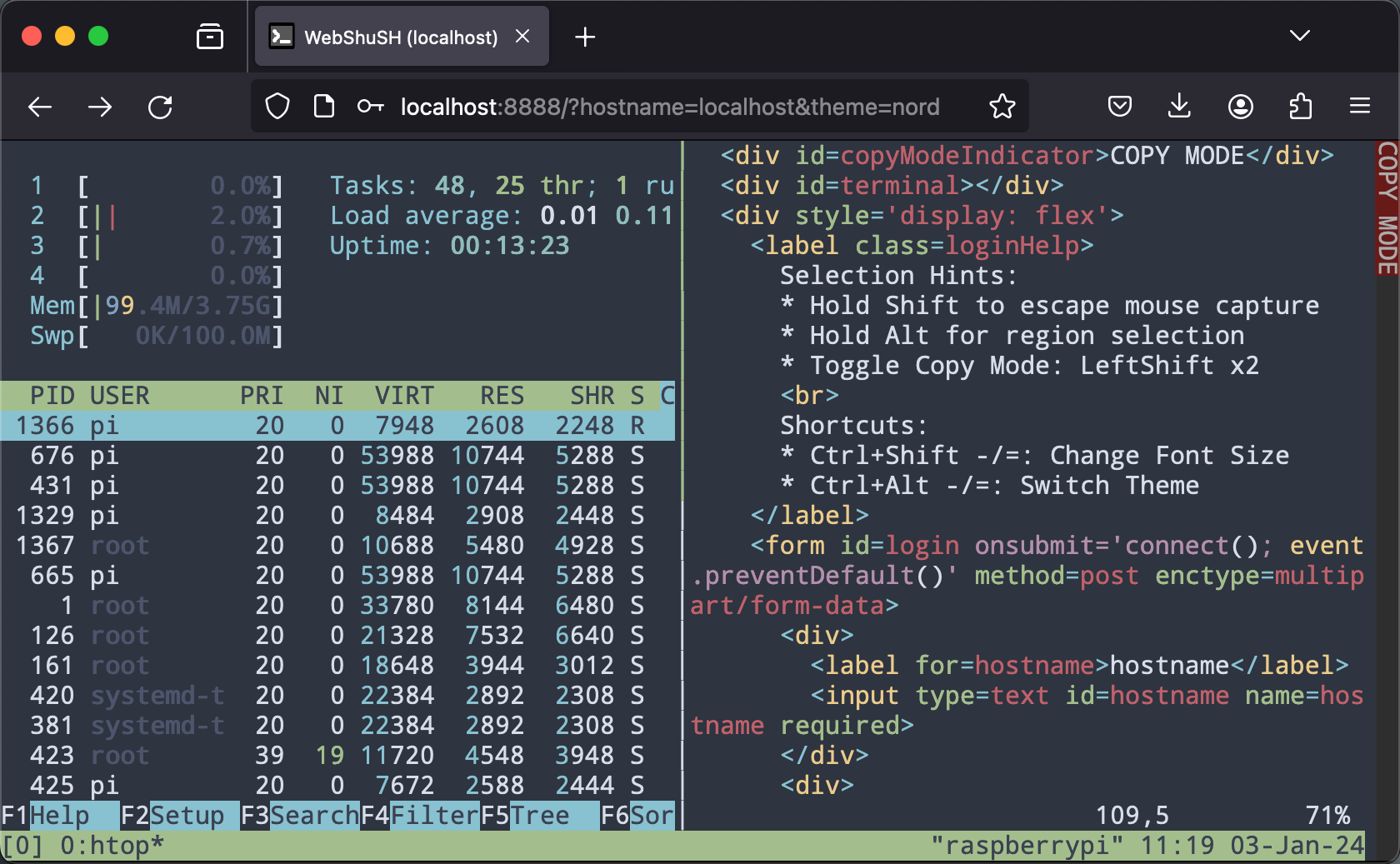Select process row PID 420 systemd-t
The image size is (1400, 864).
coord(337,696)
